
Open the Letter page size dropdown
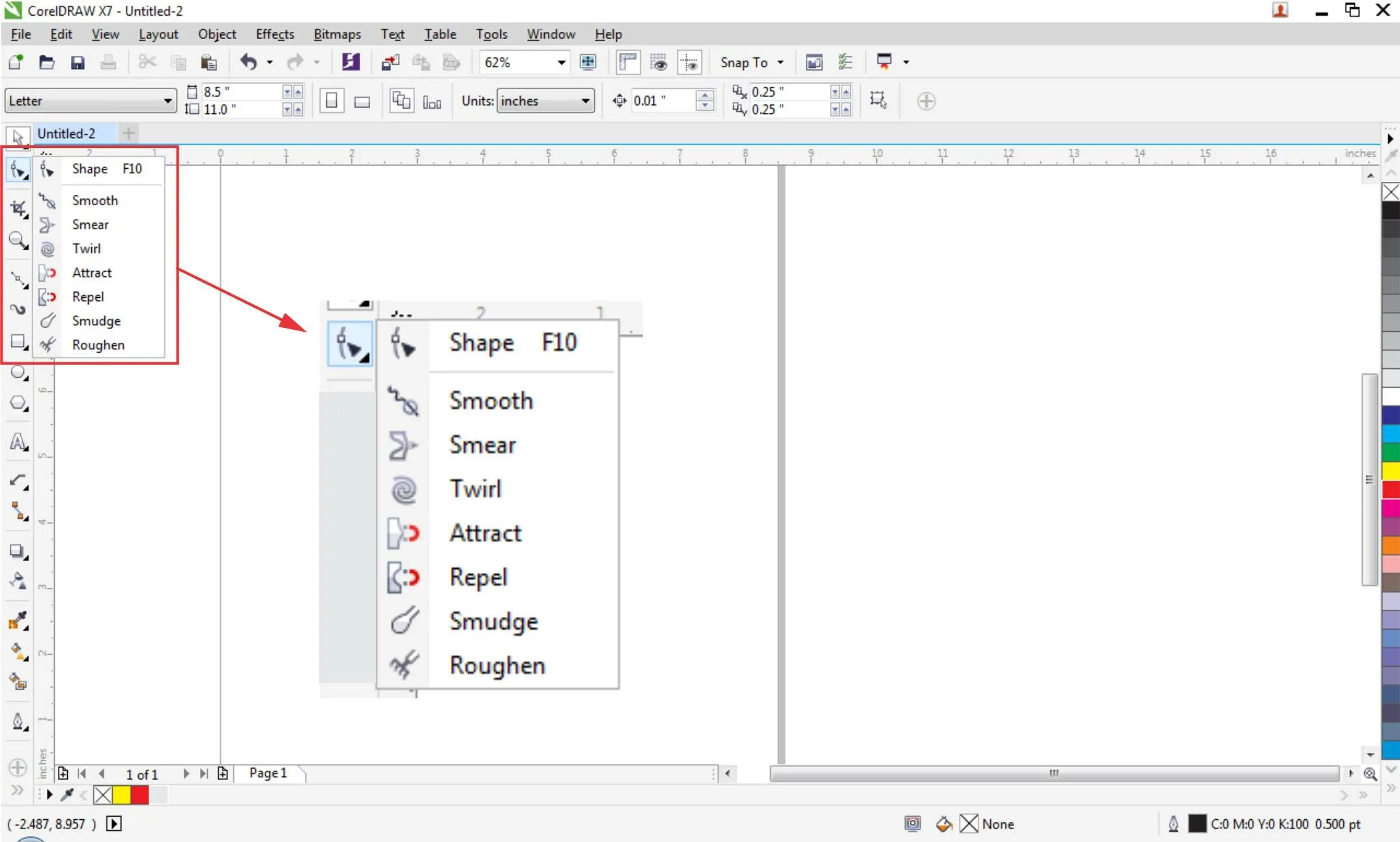(168, 101)
